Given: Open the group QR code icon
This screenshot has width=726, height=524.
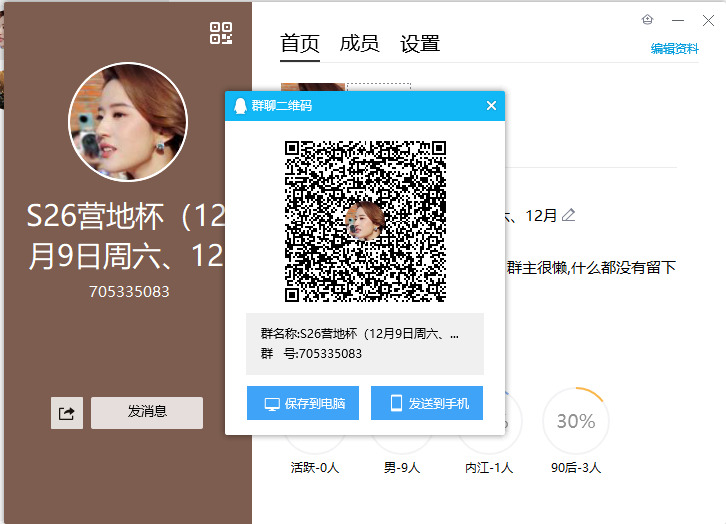Looking at the screenshot, I should coord(221,33).
